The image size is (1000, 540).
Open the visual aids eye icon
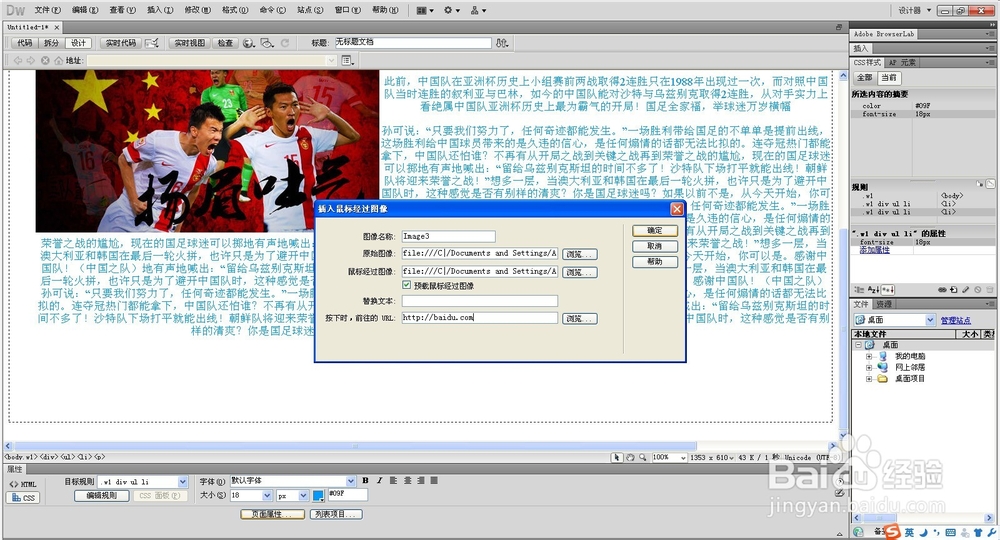click(x=267, y=43)
